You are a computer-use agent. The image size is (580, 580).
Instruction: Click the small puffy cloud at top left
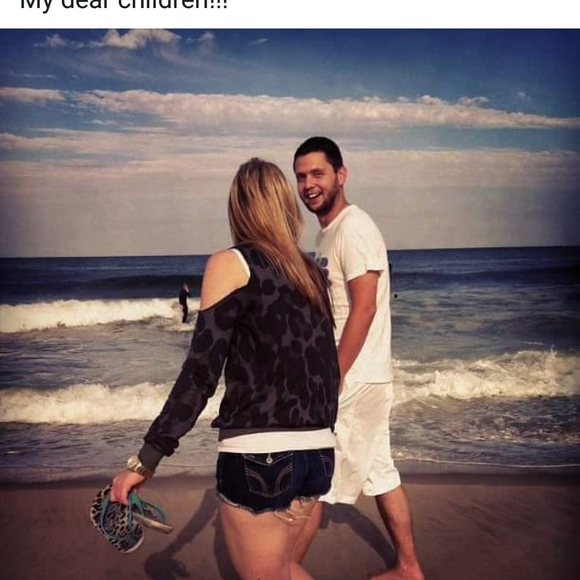[55, 41]
